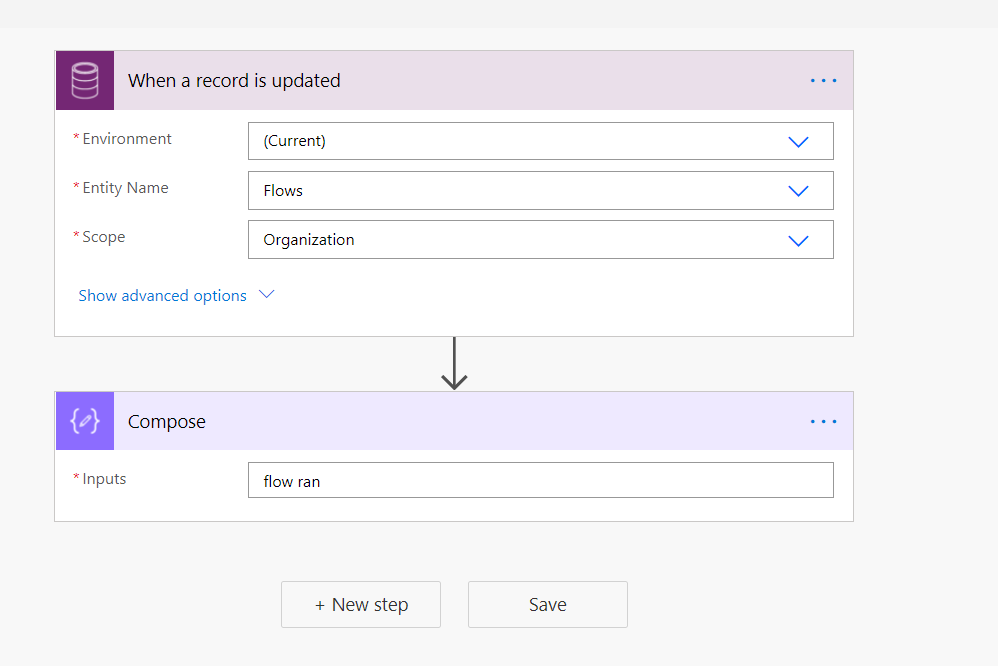
Task: Click the Inputs field containing 'flow ran'
Action: point(540,480)
